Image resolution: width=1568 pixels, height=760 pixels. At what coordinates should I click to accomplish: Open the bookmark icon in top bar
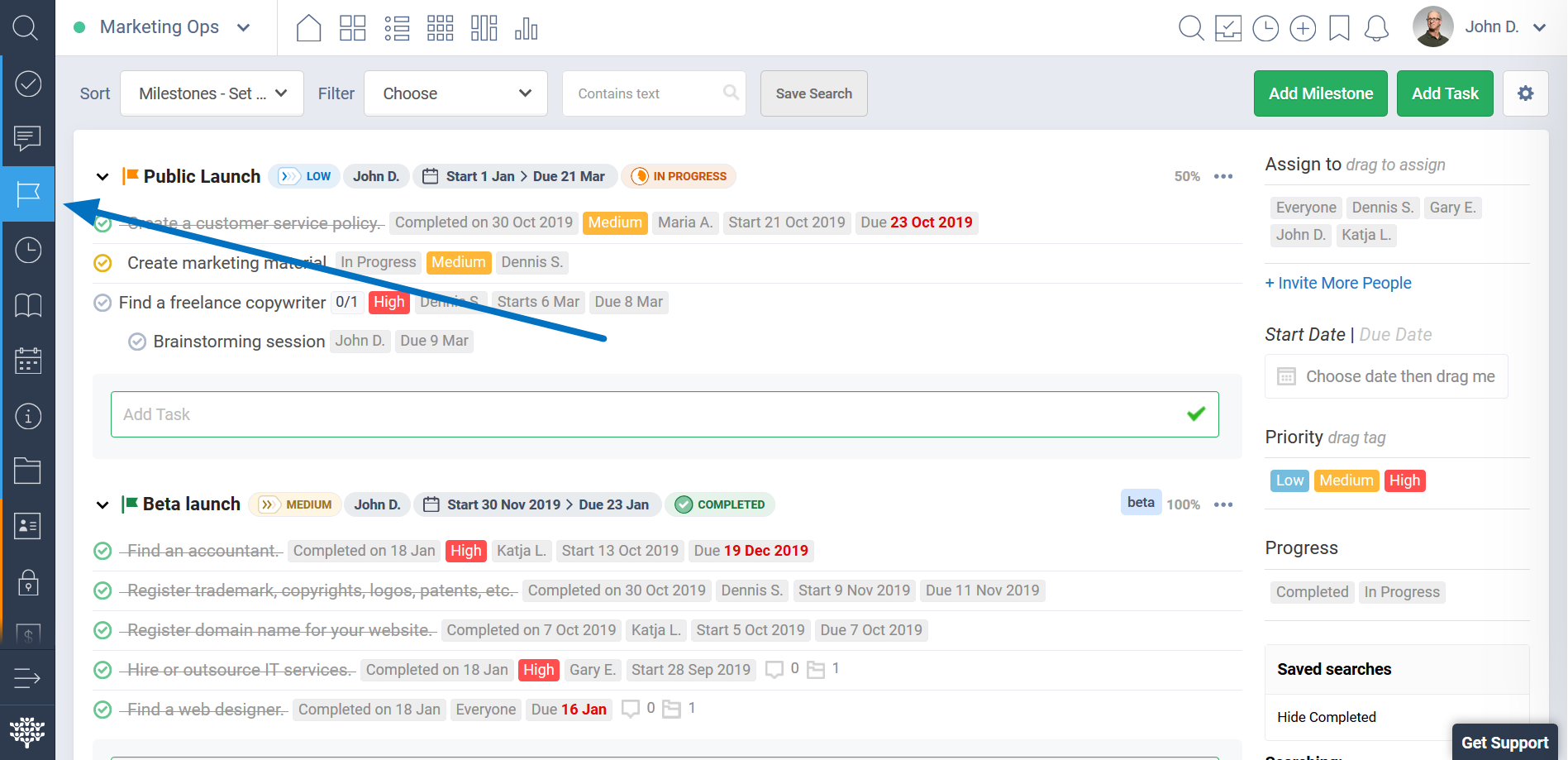pyautogui.click(x=1339, y=28)
